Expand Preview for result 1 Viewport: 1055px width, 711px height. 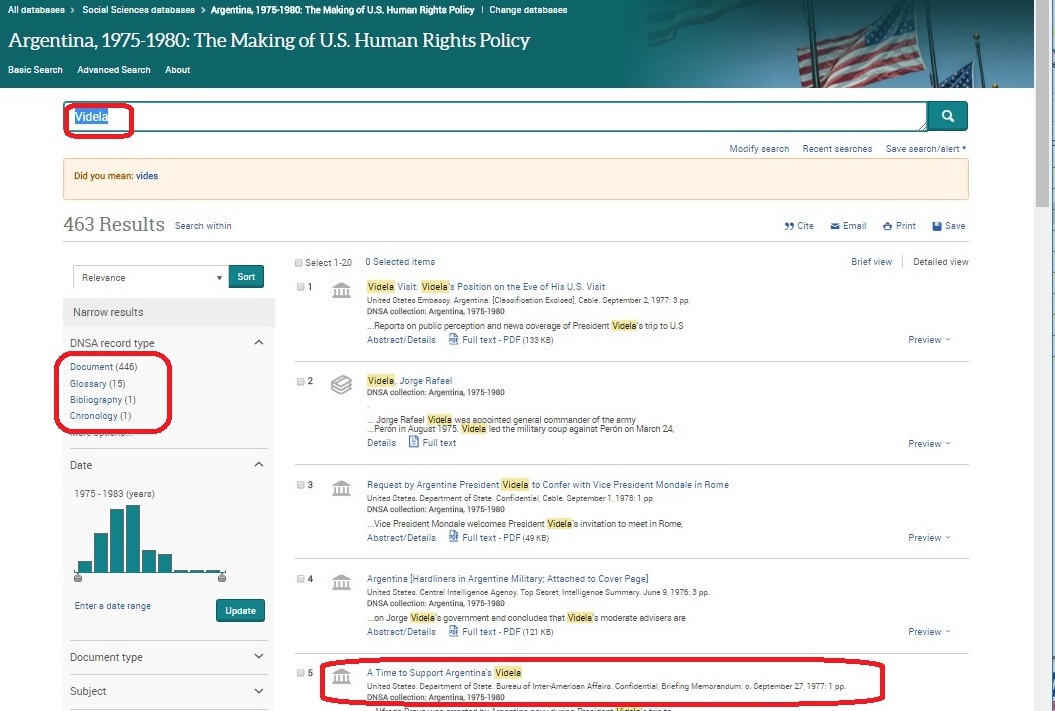tap(929, 340)
